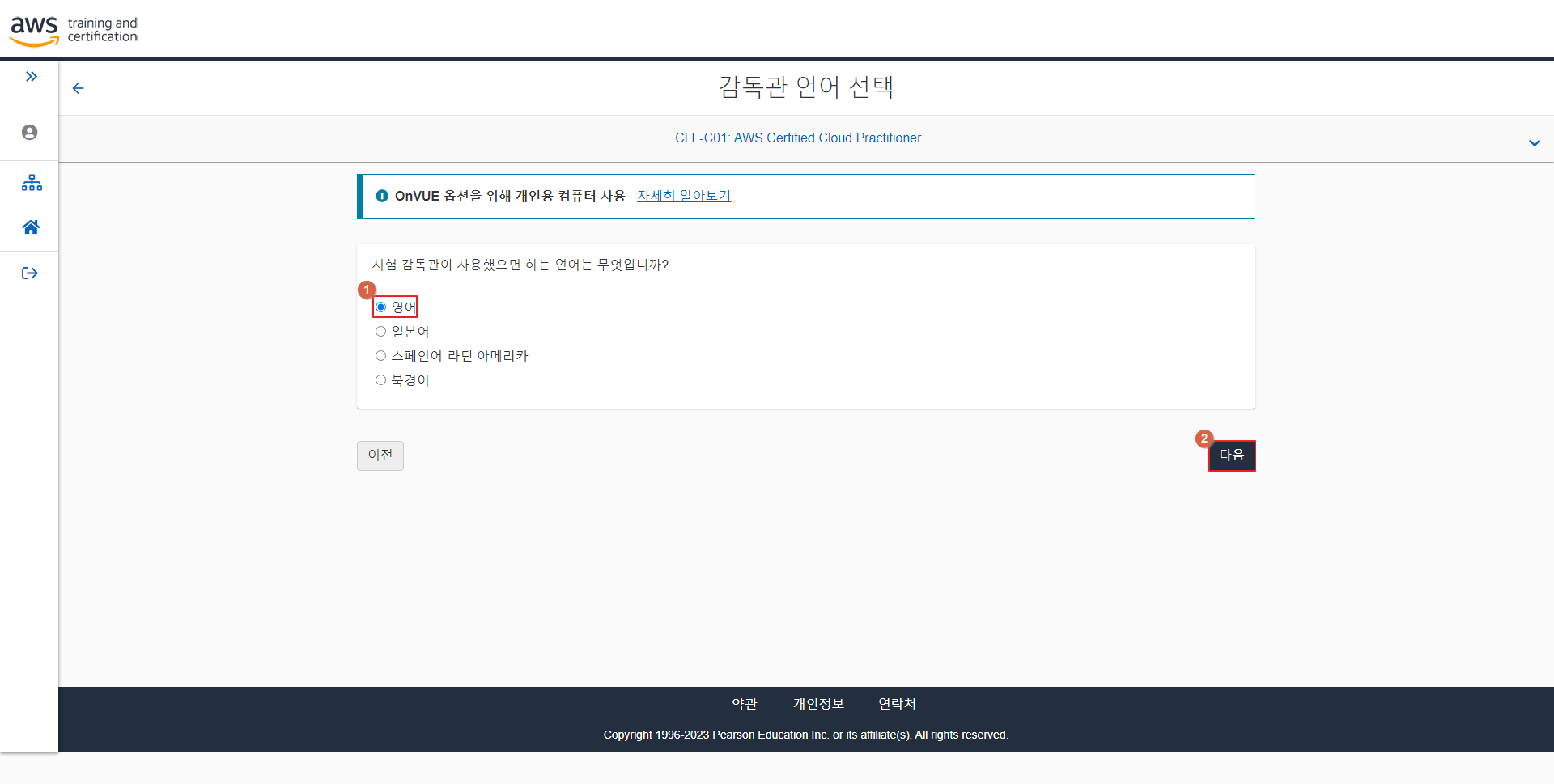This screenshot has width=1554, height=784.
Task: Go back using the left arrow icon
Action: pos(79,88)
